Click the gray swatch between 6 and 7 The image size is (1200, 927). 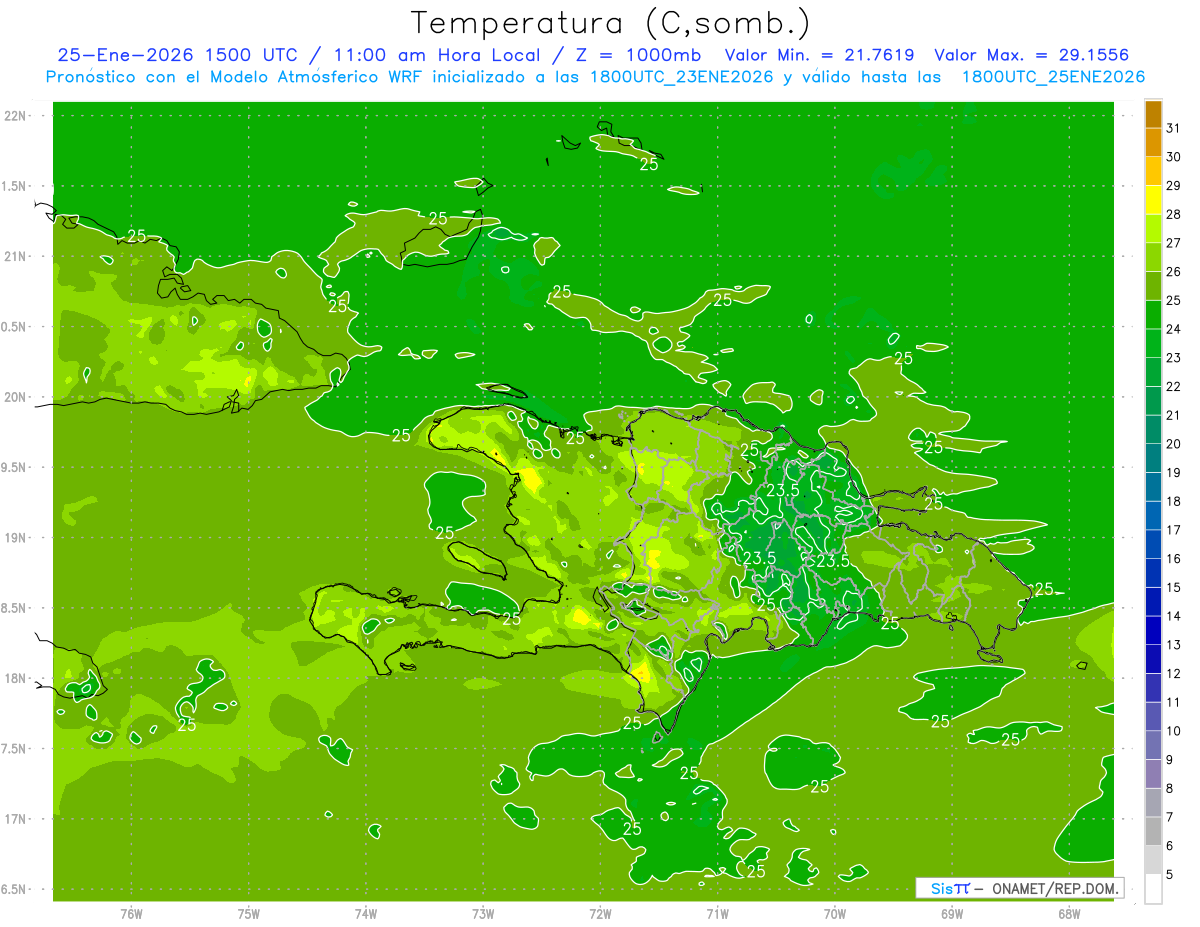pyautogui.click(x=1153, y=831)
